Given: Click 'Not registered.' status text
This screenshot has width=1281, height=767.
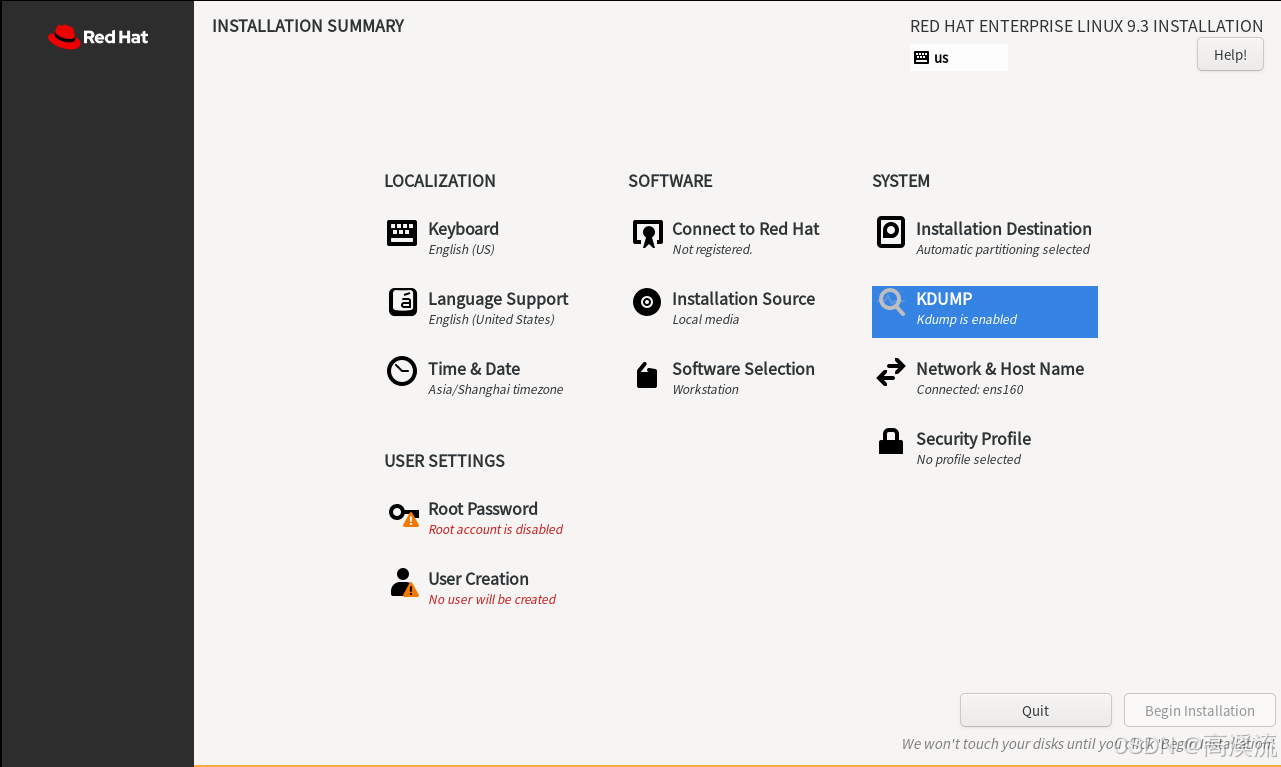Looking at the screenshot, I should 712,250.
